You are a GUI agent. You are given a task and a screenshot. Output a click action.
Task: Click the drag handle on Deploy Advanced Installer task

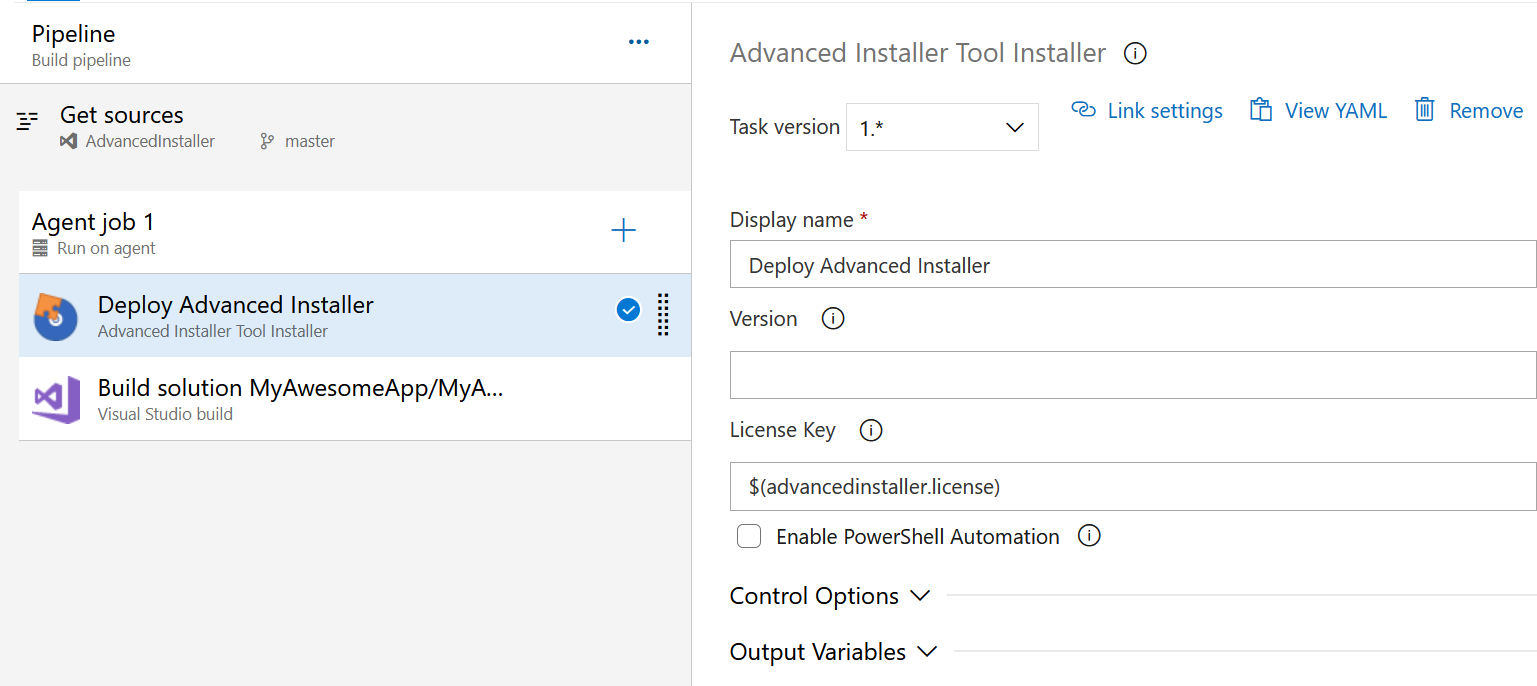pyautogui.click(x=663, y=314)
